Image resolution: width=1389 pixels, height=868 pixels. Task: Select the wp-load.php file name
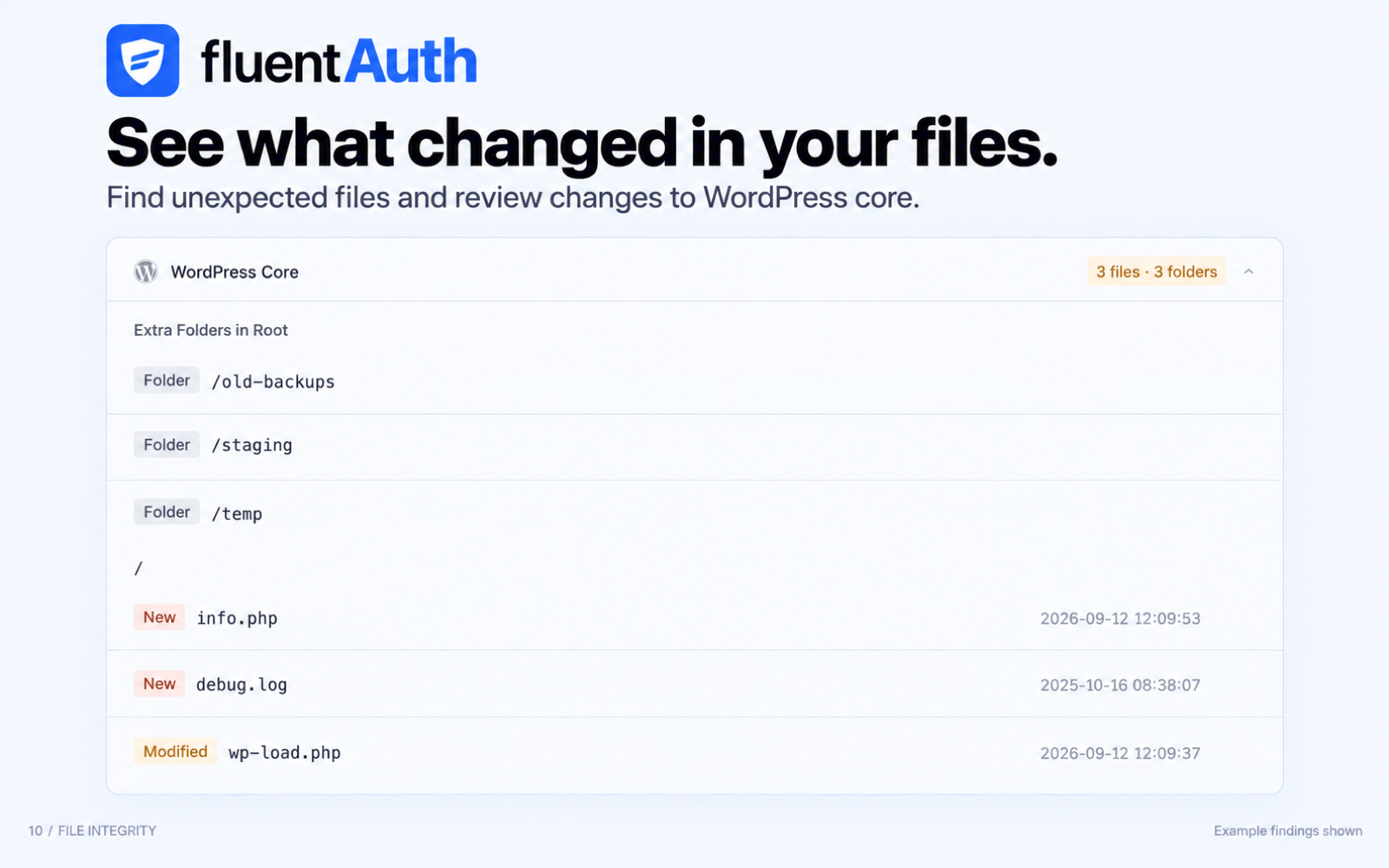click(x=285, y=753)
